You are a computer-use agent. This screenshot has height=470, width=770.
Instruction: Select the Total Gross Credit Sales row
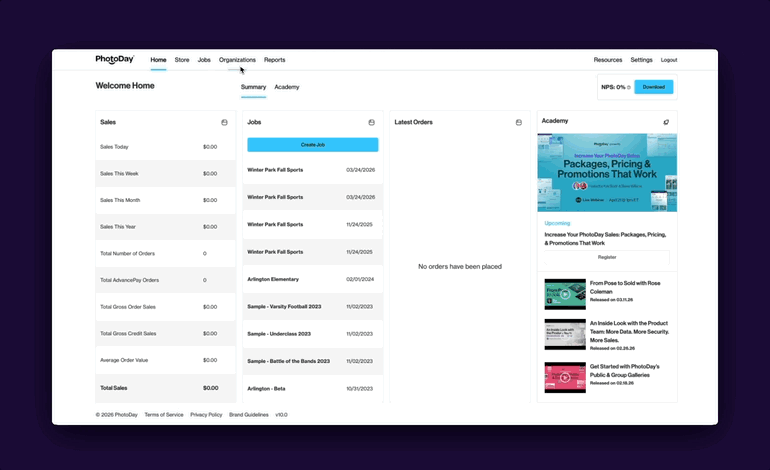[x=165, y=333]
